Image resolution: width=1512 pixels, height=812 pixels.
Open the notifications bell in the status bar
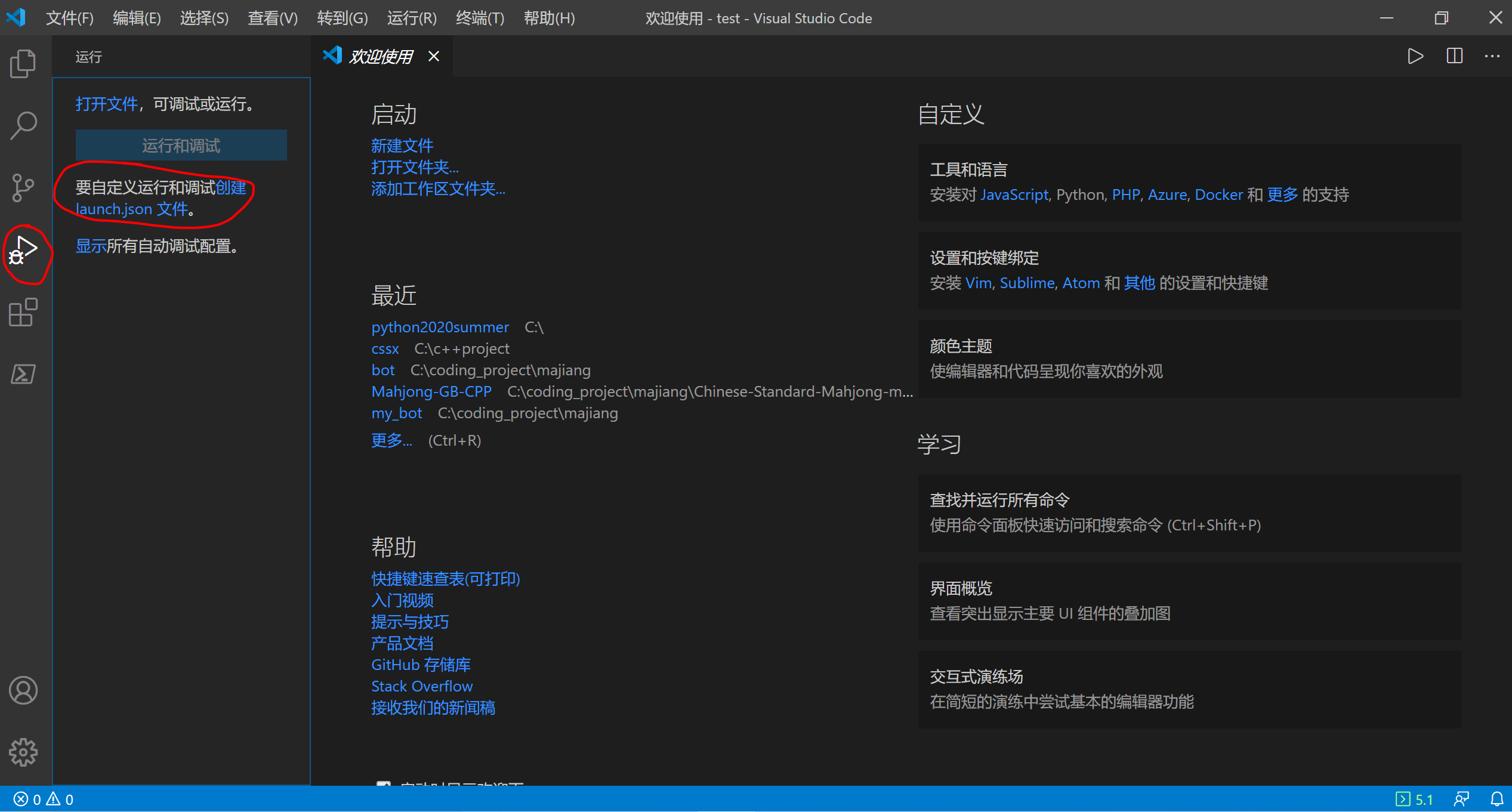click(1497, 799)
